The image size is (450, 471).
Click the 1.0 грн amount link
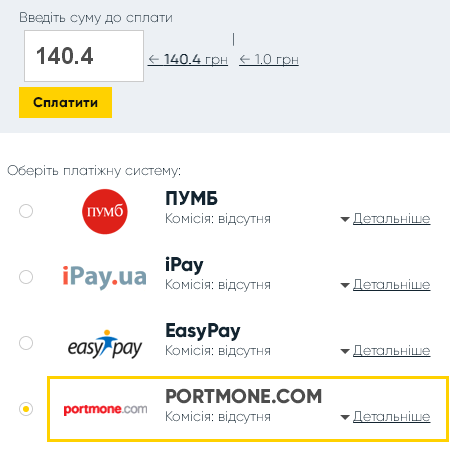click(269, 60)
